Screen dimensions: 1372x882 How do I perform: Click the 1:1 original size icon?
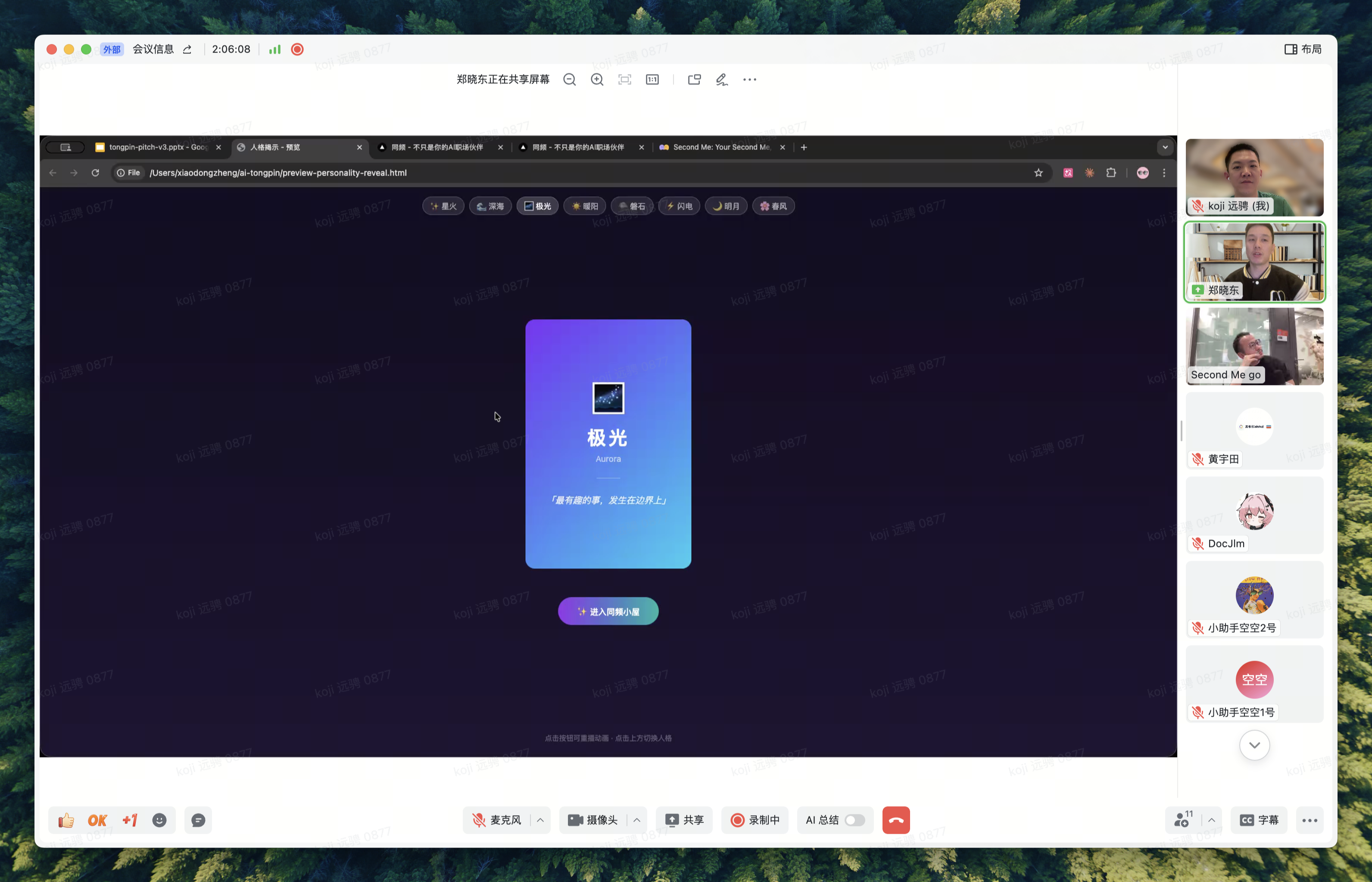[x=652, y=80]
